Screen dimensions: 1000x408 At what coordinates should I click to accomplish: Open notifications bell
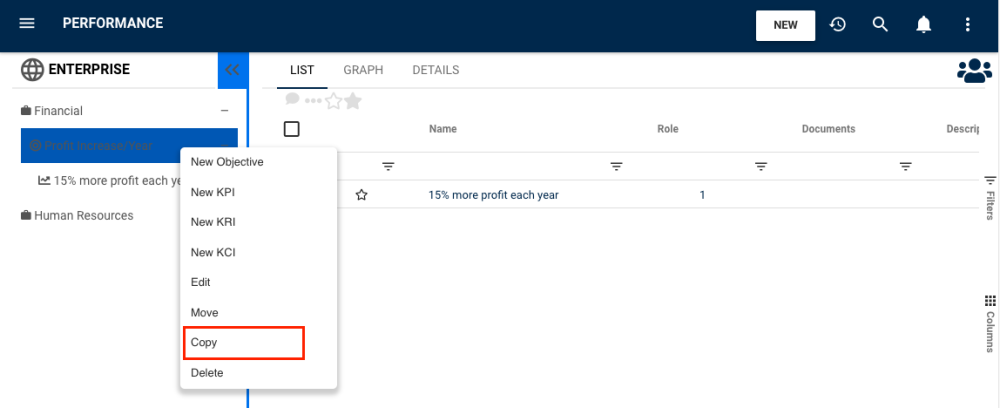coord(924,24)
